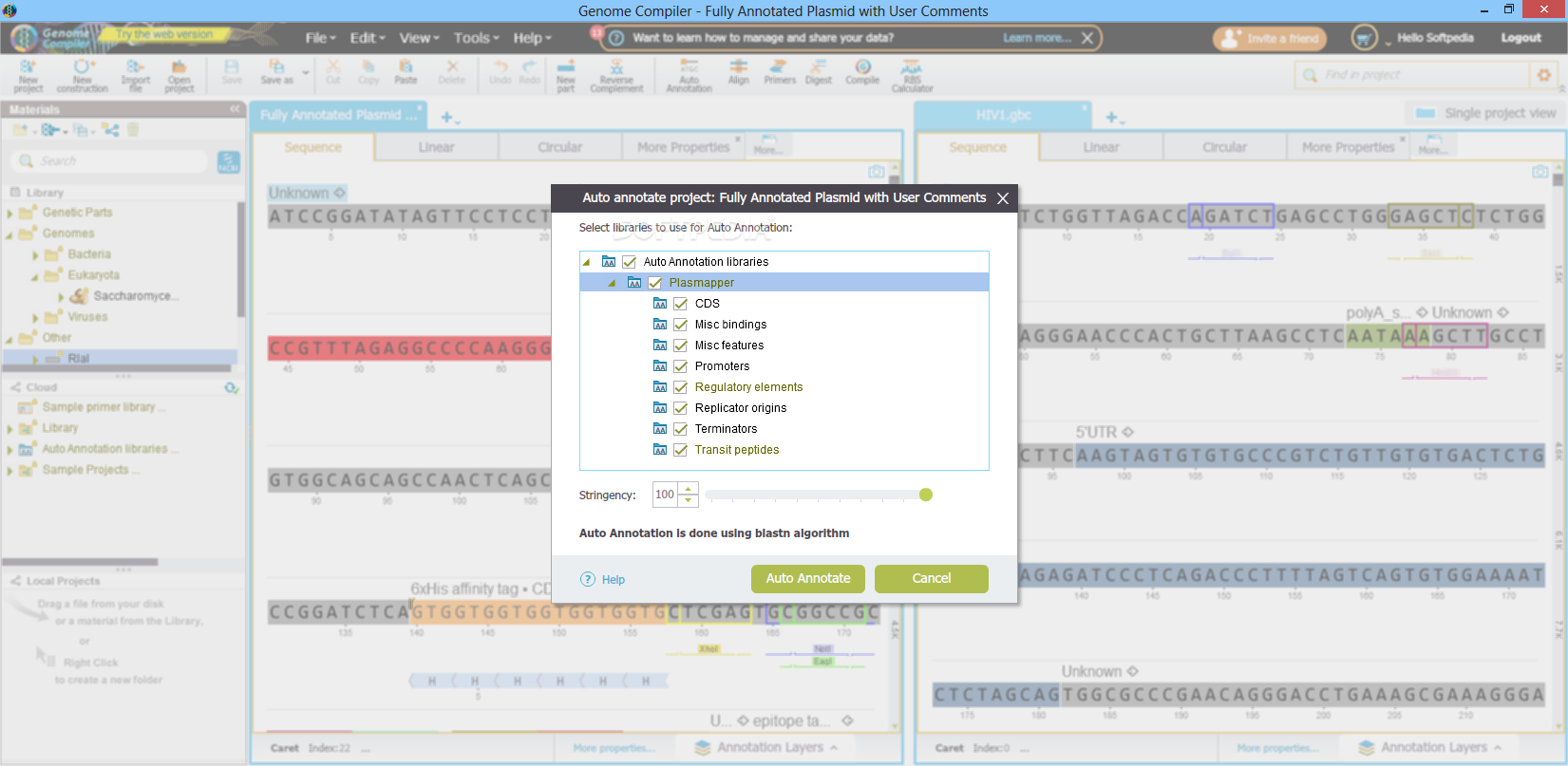Expand the Bacteria folder
This screenshot has height=766, width=1568.
36,255
